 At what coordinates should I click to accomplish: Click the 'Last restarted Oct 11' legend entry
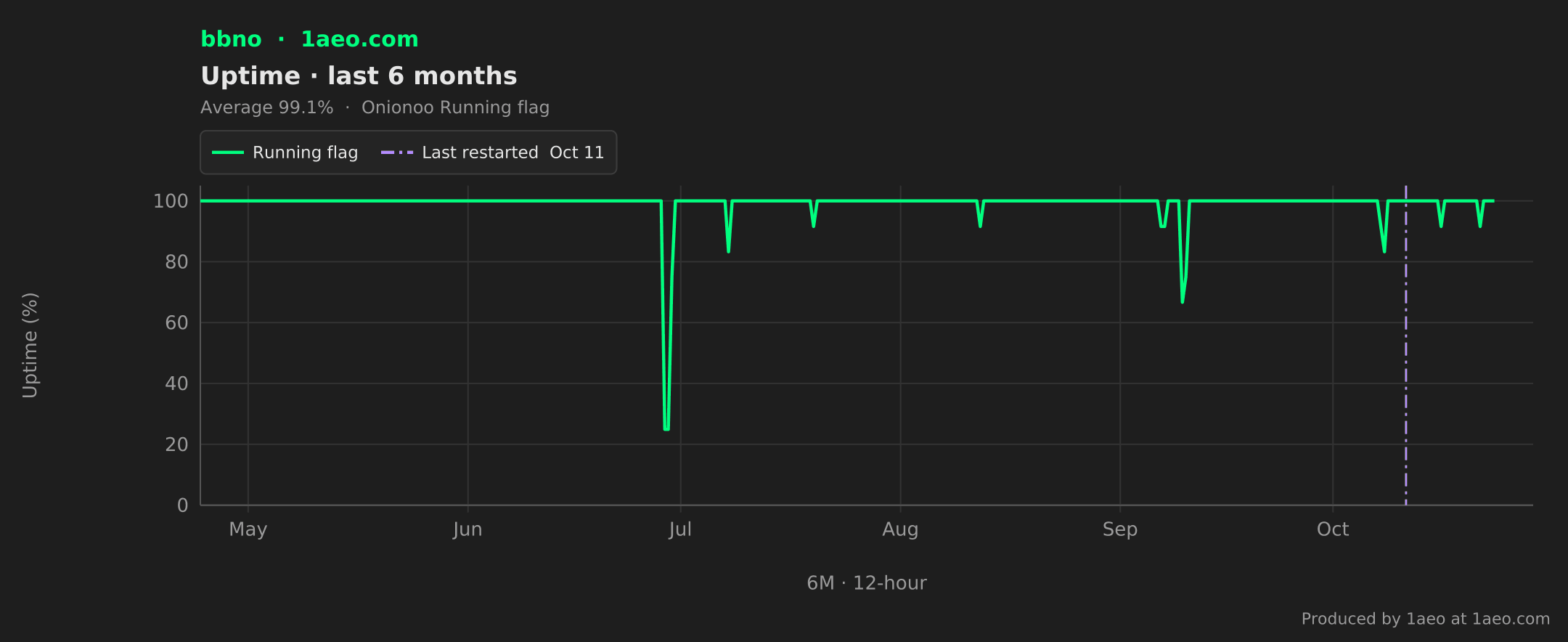coord(492,153)
